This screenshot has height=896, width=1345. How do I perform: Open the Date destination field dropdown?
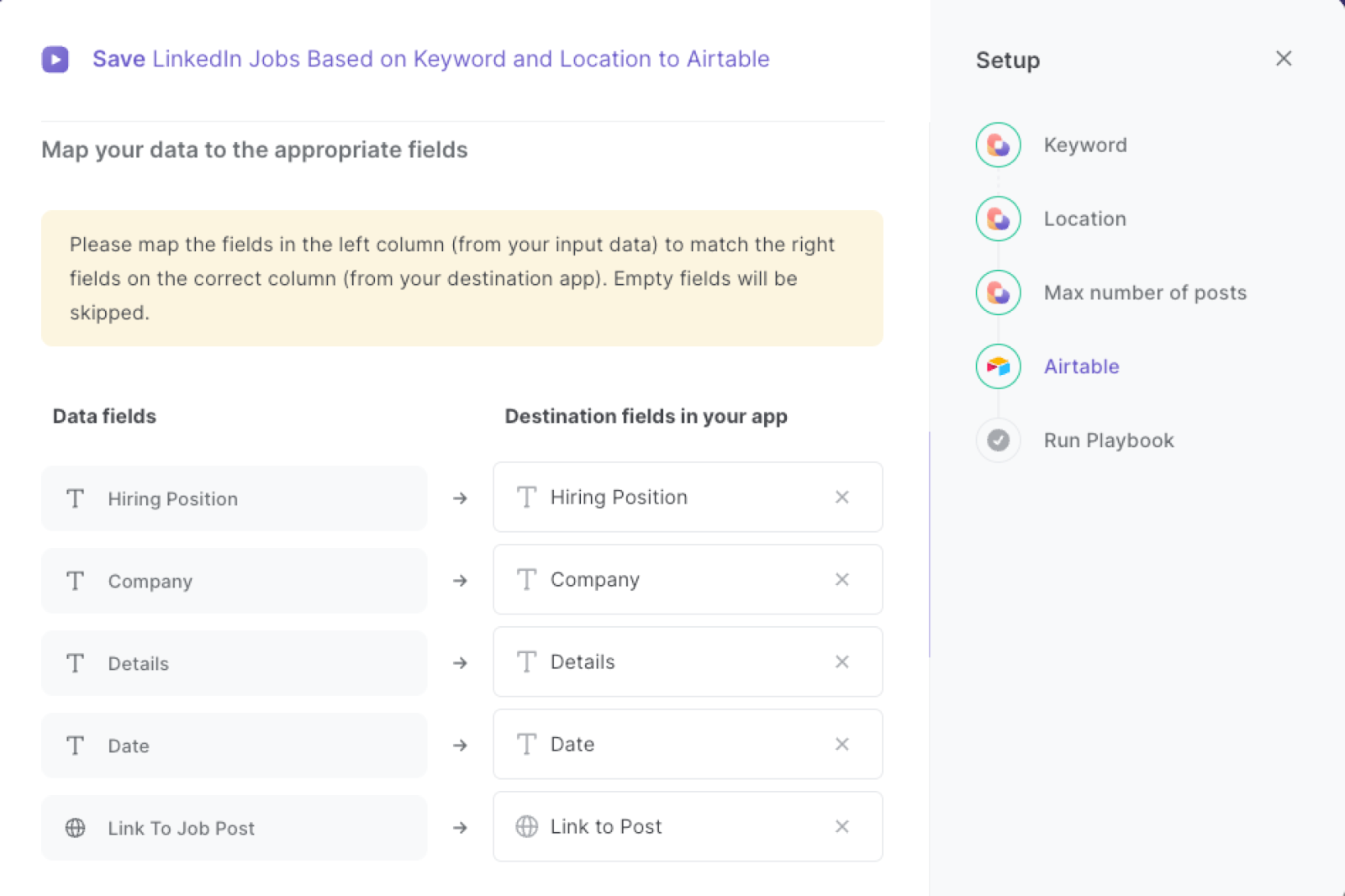(x=688, y=745)
